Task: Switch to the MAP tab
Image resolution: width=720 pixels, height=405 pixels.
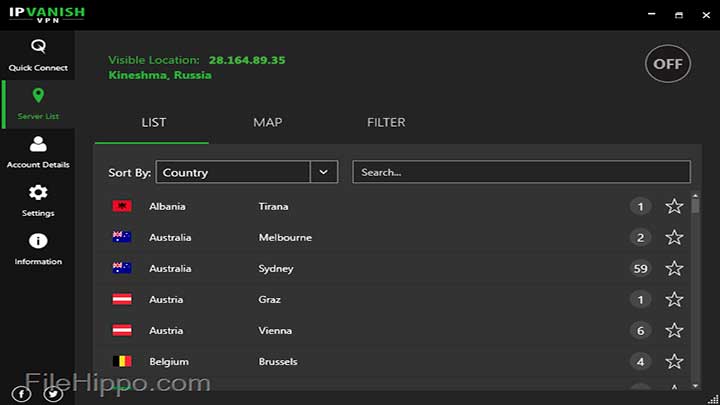Action: tap(267, 122)
